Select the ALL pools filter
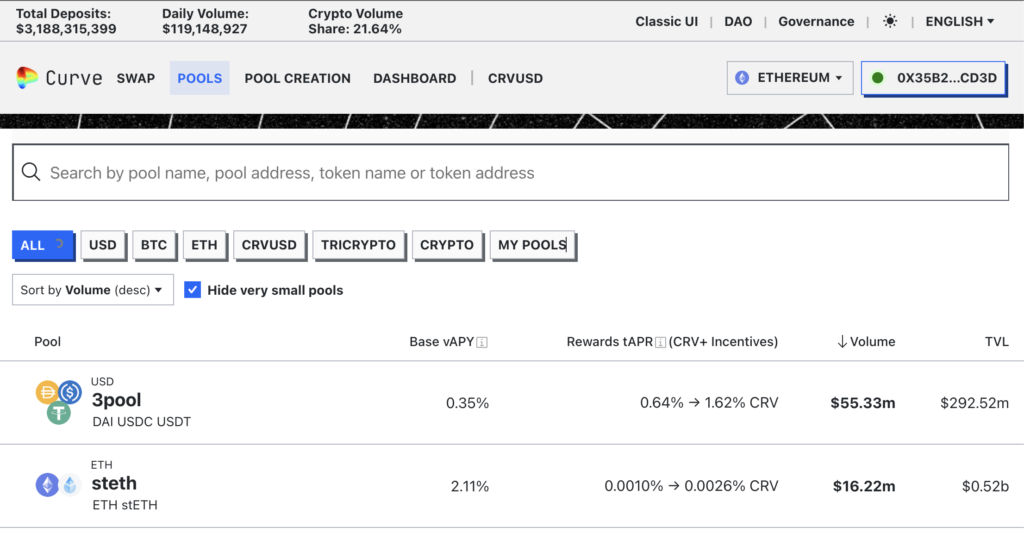The width and height of the screenshot is (1024, 533). pos(42,245)
